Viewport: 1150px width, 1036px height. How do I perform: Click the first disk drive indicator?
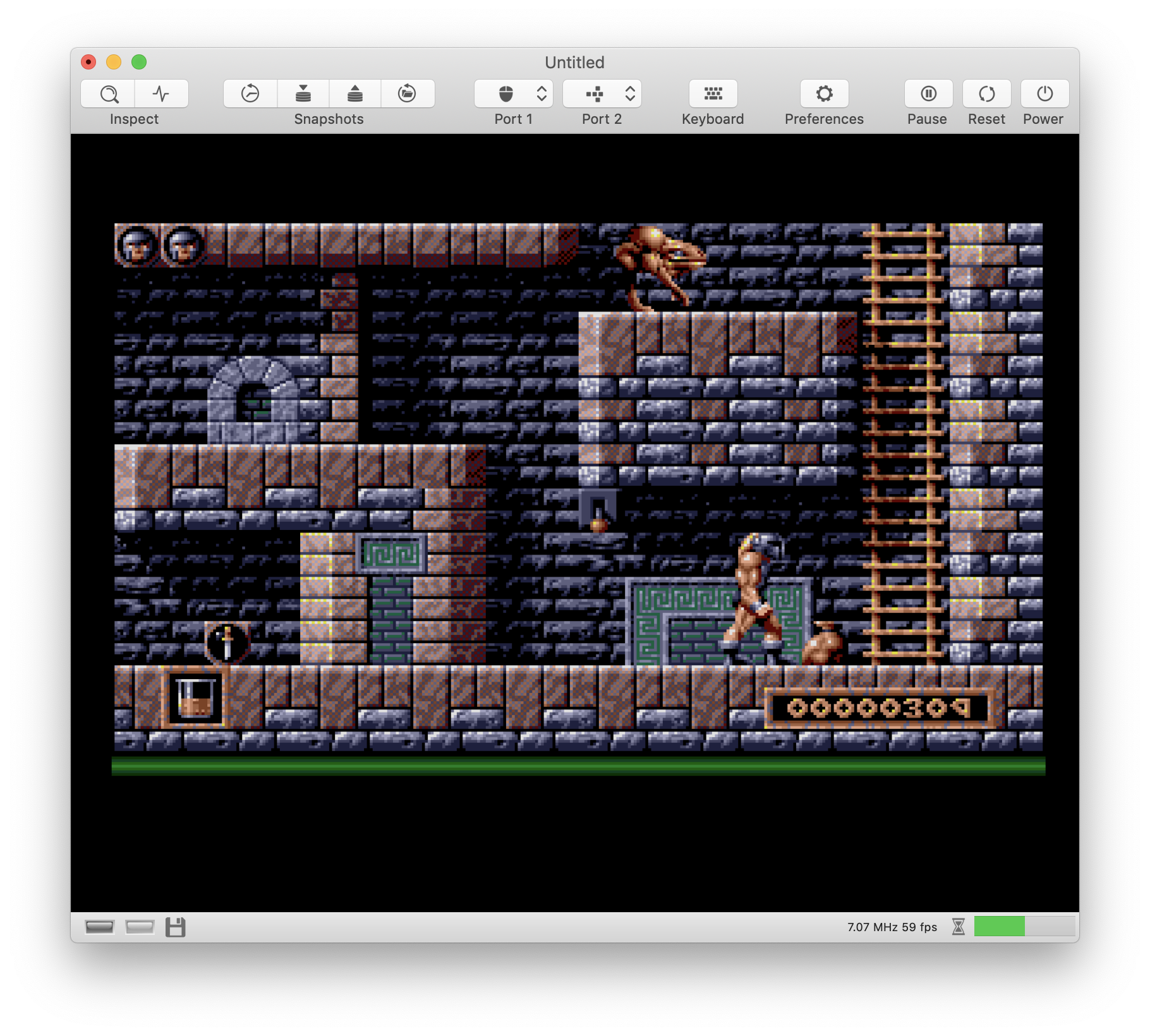click(x=99, y=927)
